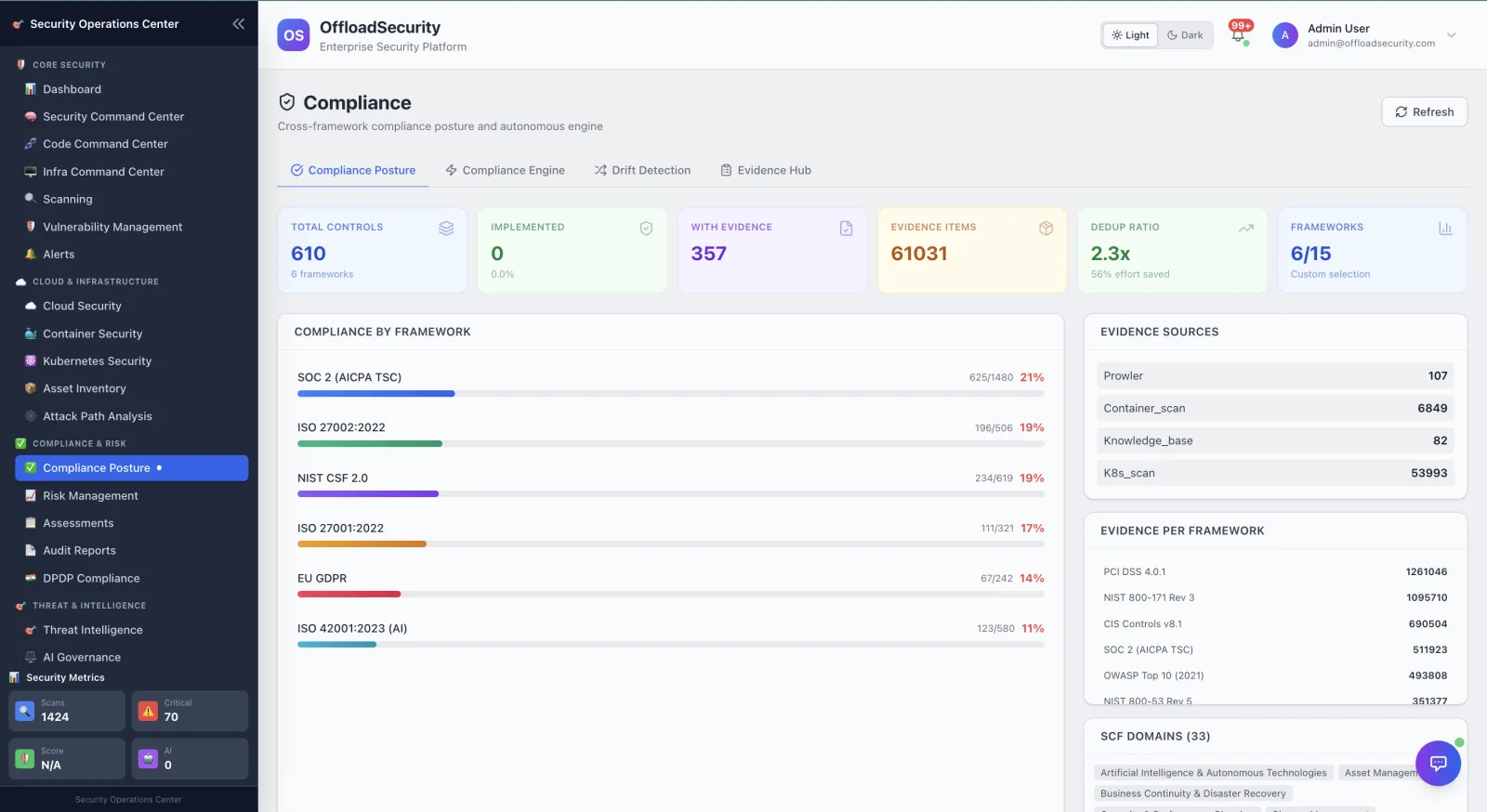The image size is (1487, 812).
Task: Collapse the Cloud & Infrastructure section
Action: click(95, 282)
